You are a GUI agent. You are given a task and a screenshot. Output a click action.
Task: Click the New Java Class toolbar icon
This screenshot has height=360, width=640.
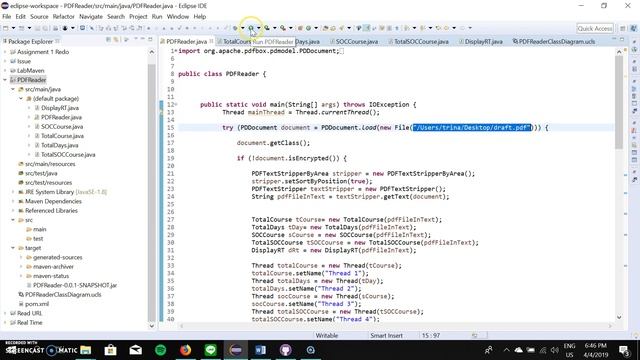pos(309,28)
